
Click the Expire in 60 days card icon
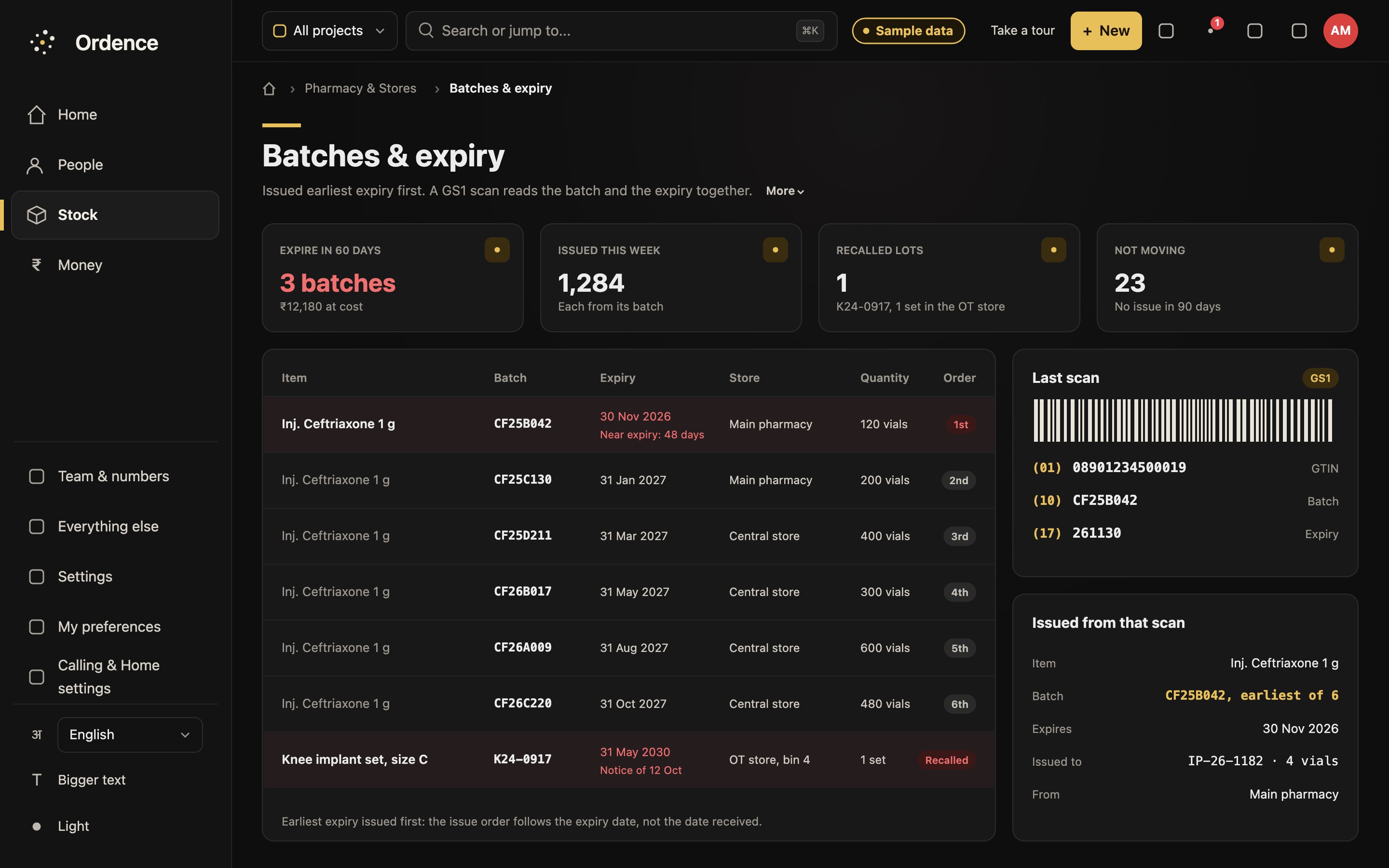coord(497,250)
